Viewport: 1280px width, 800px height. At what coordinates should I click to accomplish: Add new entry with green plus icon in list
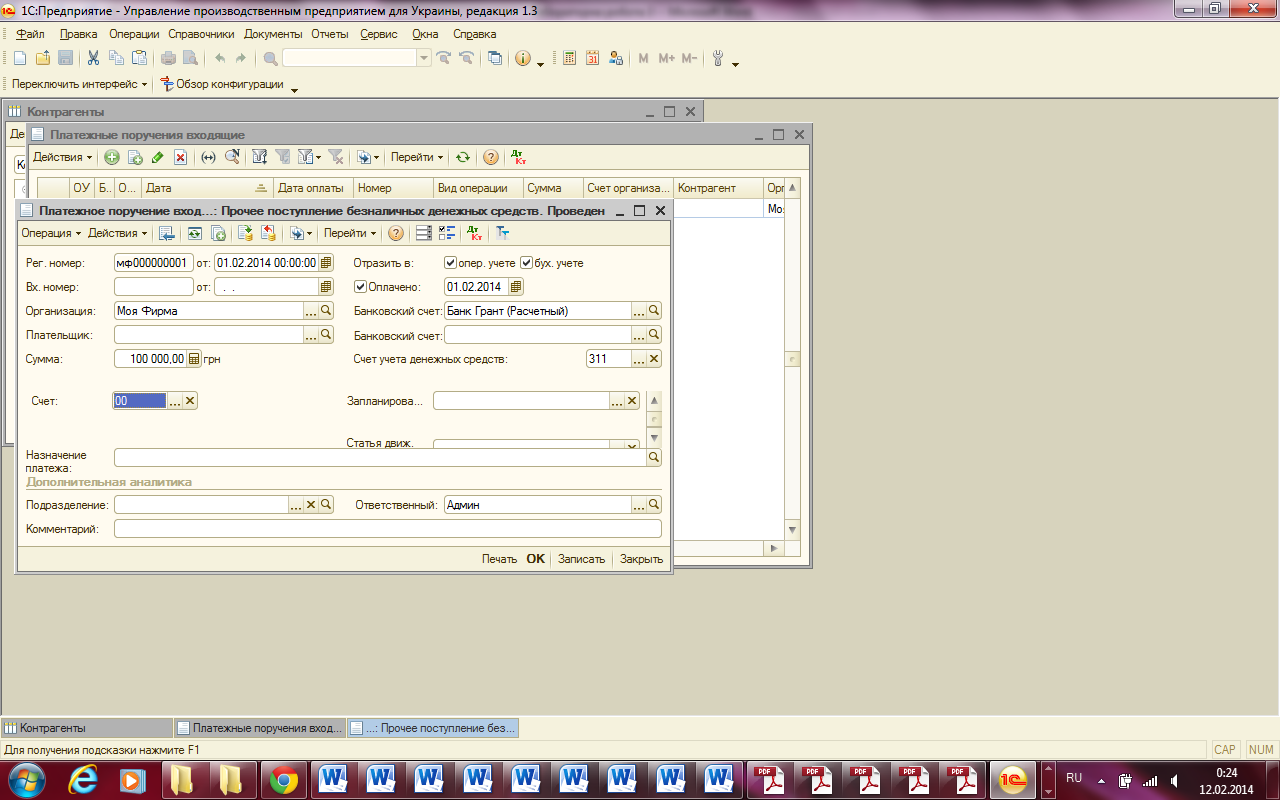(112, 157)
